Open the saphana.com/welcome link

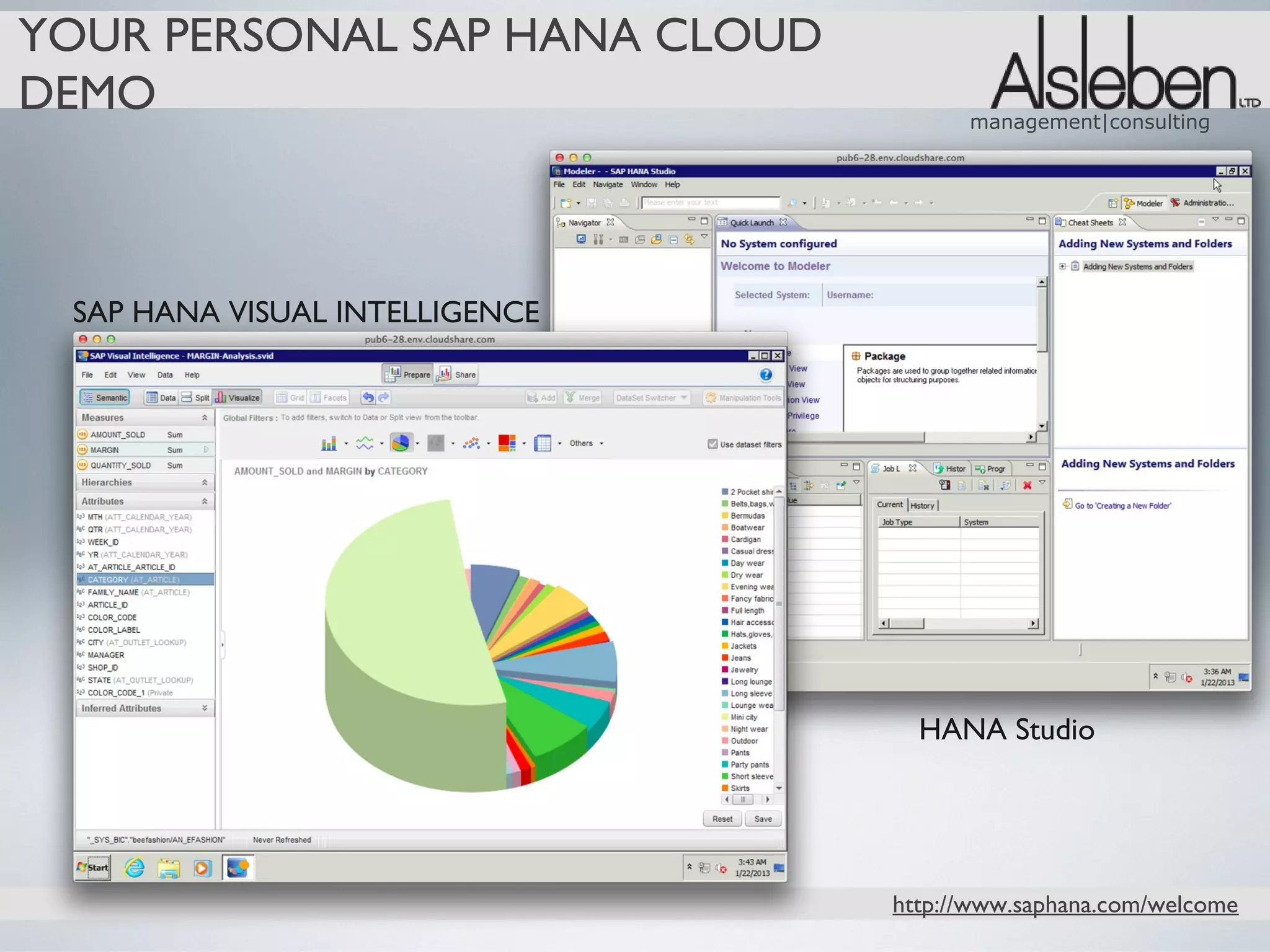[x=1065, y=905]
